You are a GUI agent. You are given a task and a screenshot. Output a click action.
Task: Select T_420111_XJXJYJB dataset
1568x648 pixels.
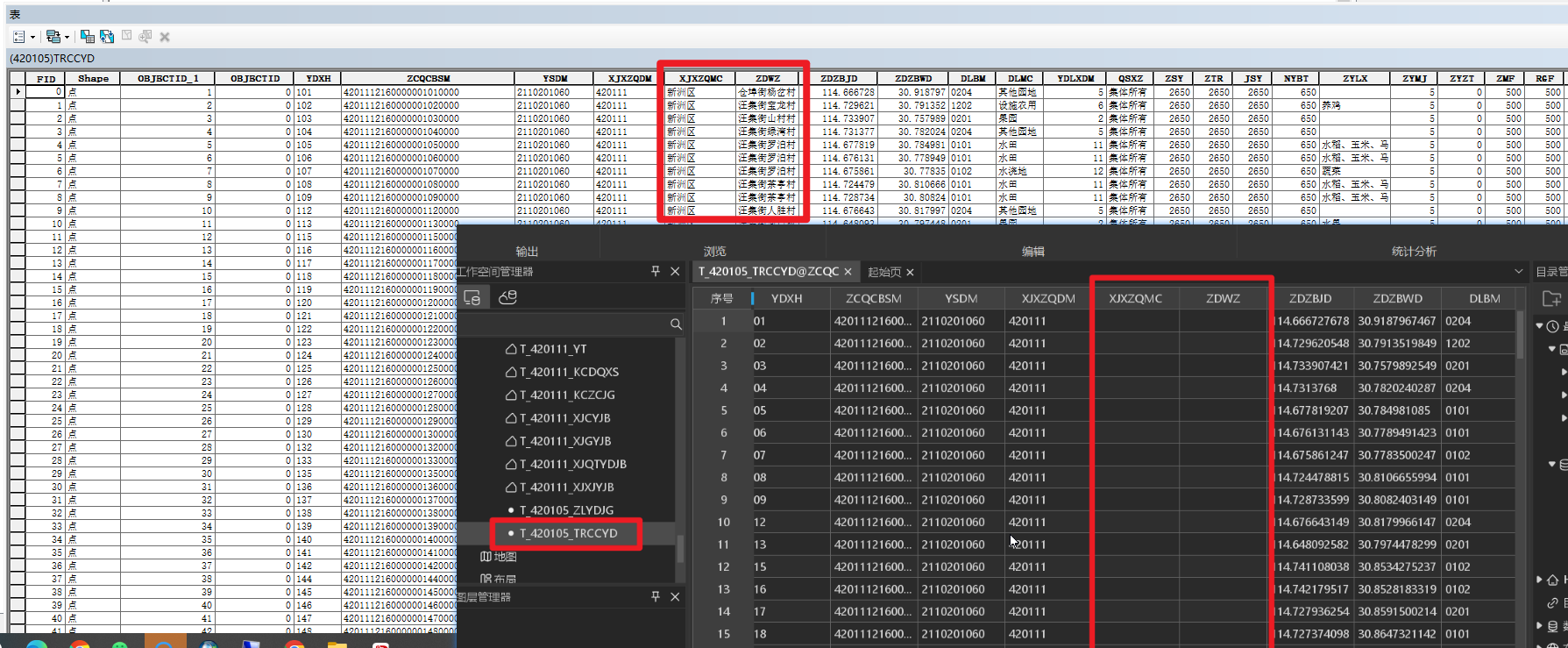click(566, 487)
